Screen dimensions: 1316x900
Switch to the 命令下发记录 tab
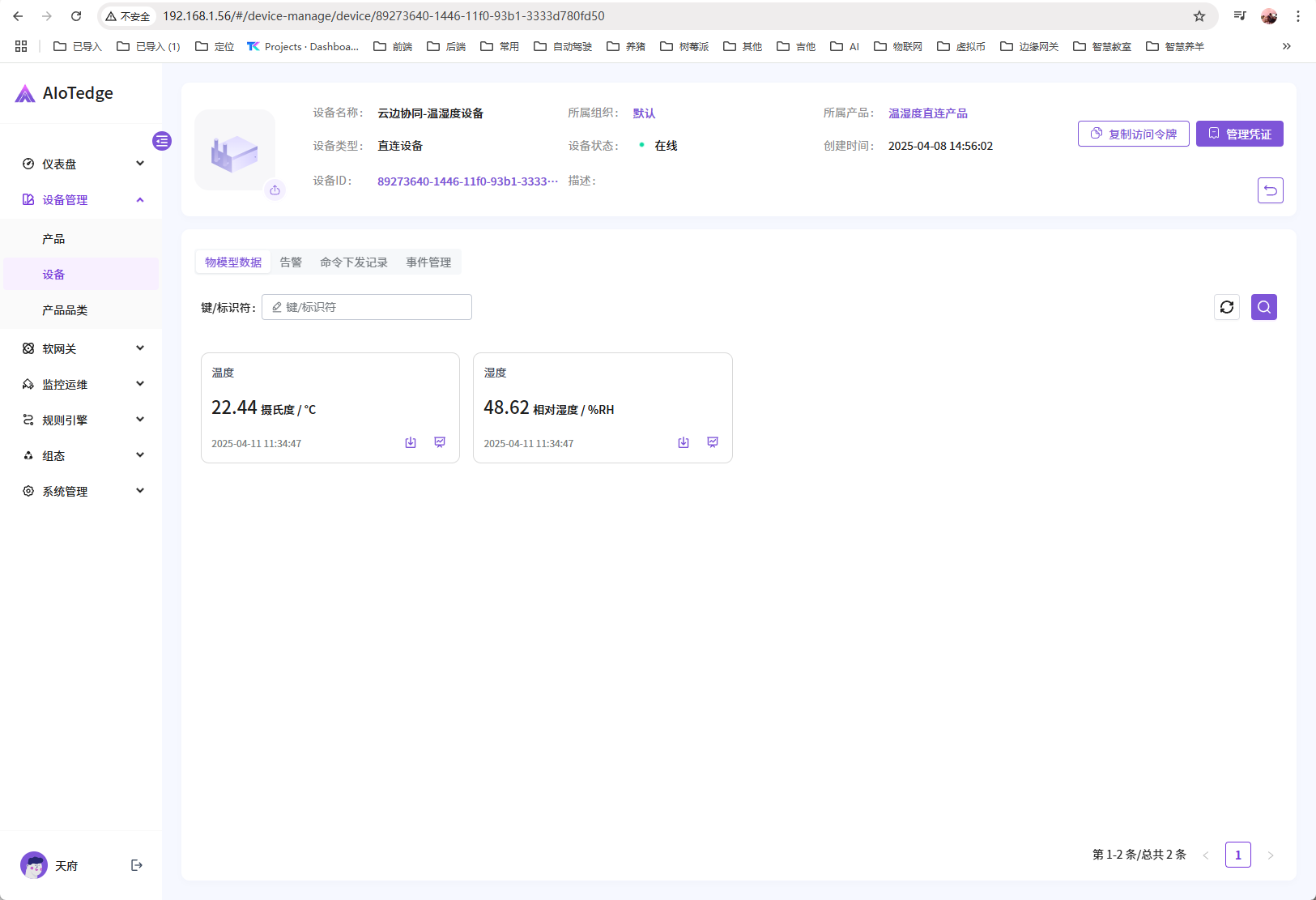coord(353,262)
